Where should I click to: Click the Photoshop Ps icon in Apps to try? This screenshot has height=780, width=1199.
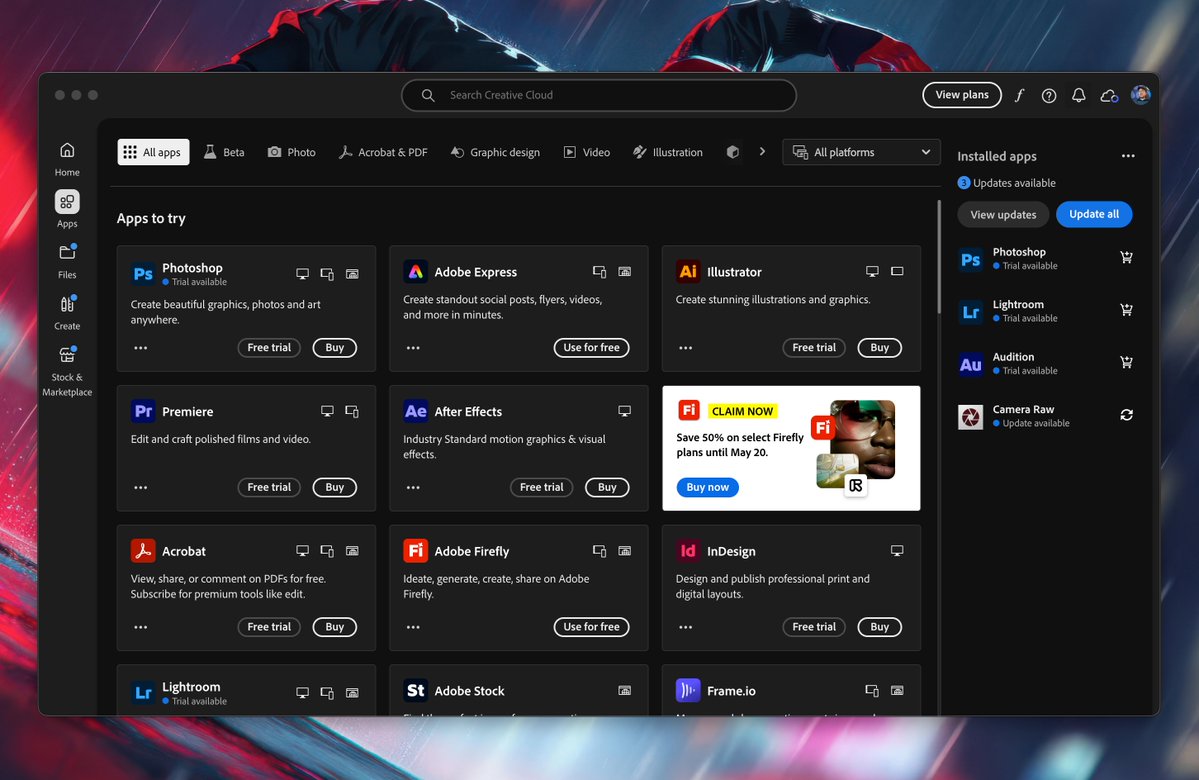(x=143, y=273)
